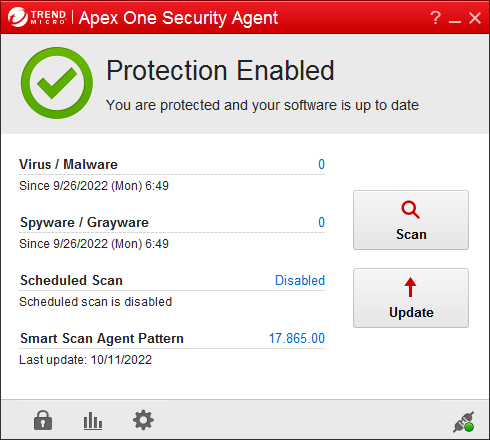490x440 pixels.
Task: Start a scan with the Scan button
Action: pos(411,220)
